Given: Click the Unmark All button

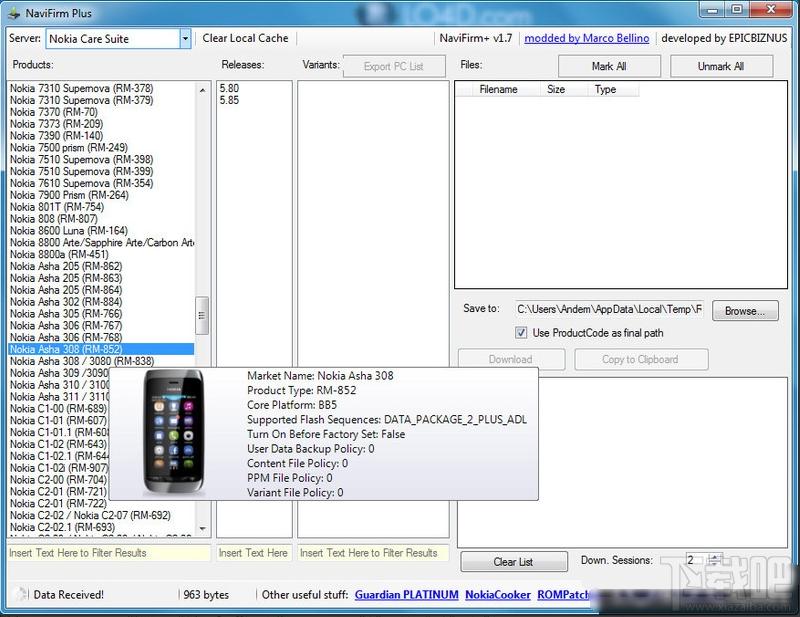Looking at the screenshot, I should (x=721, y=66).
